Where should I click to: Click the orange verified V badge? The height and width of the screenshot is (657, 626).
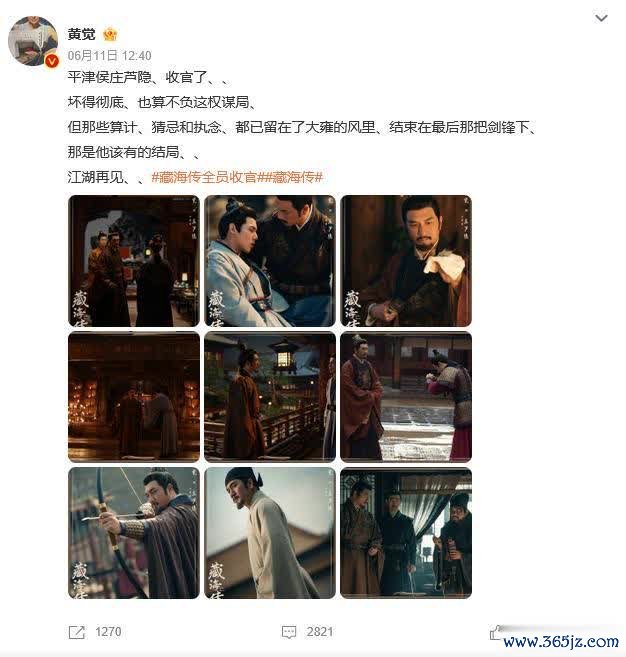(x=52, y=61)
